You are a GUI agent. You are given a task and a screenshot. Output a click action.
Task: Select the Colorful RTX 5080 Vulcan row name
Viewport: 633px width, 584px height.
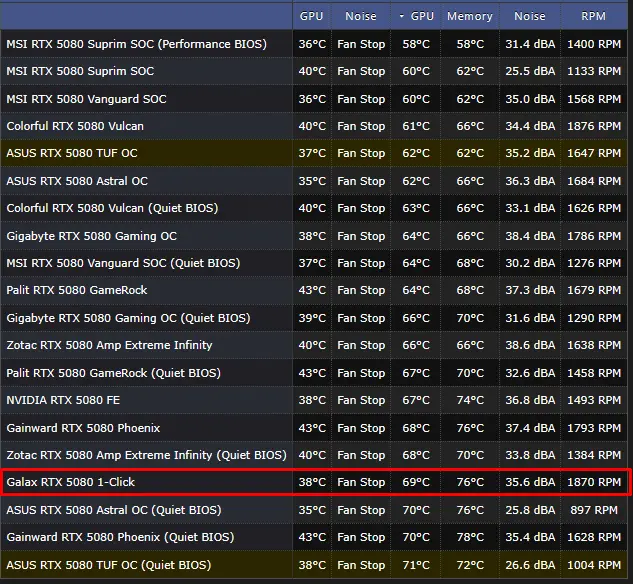click(x=75, y=126)
